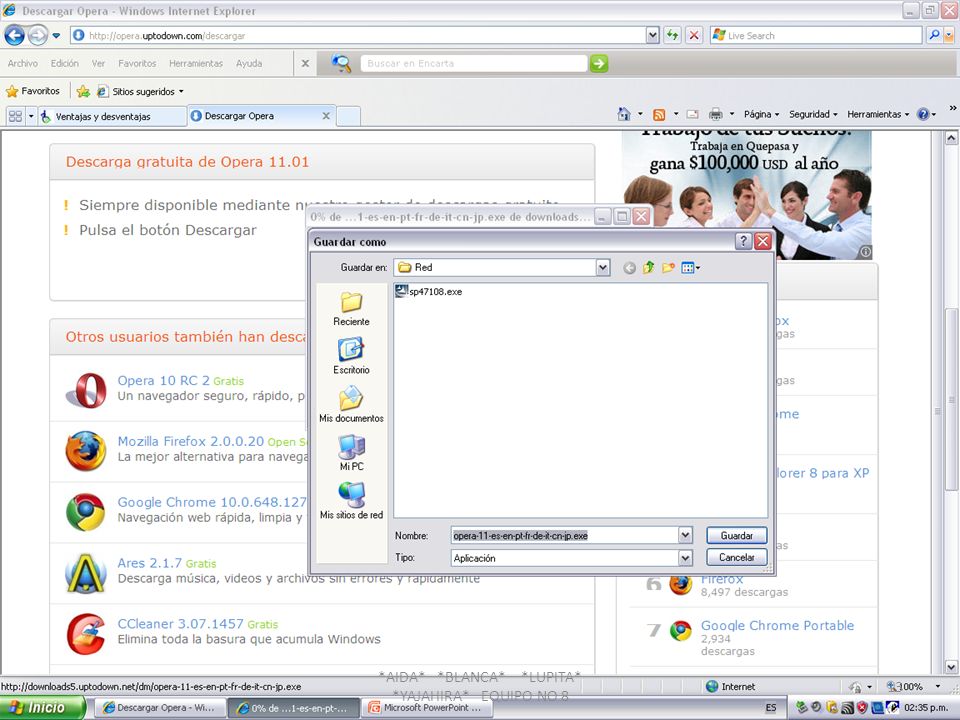Click the Chrome icon next to Google Chrome 10.0.648.127
The image size is (960, 720).
[86, 512]
